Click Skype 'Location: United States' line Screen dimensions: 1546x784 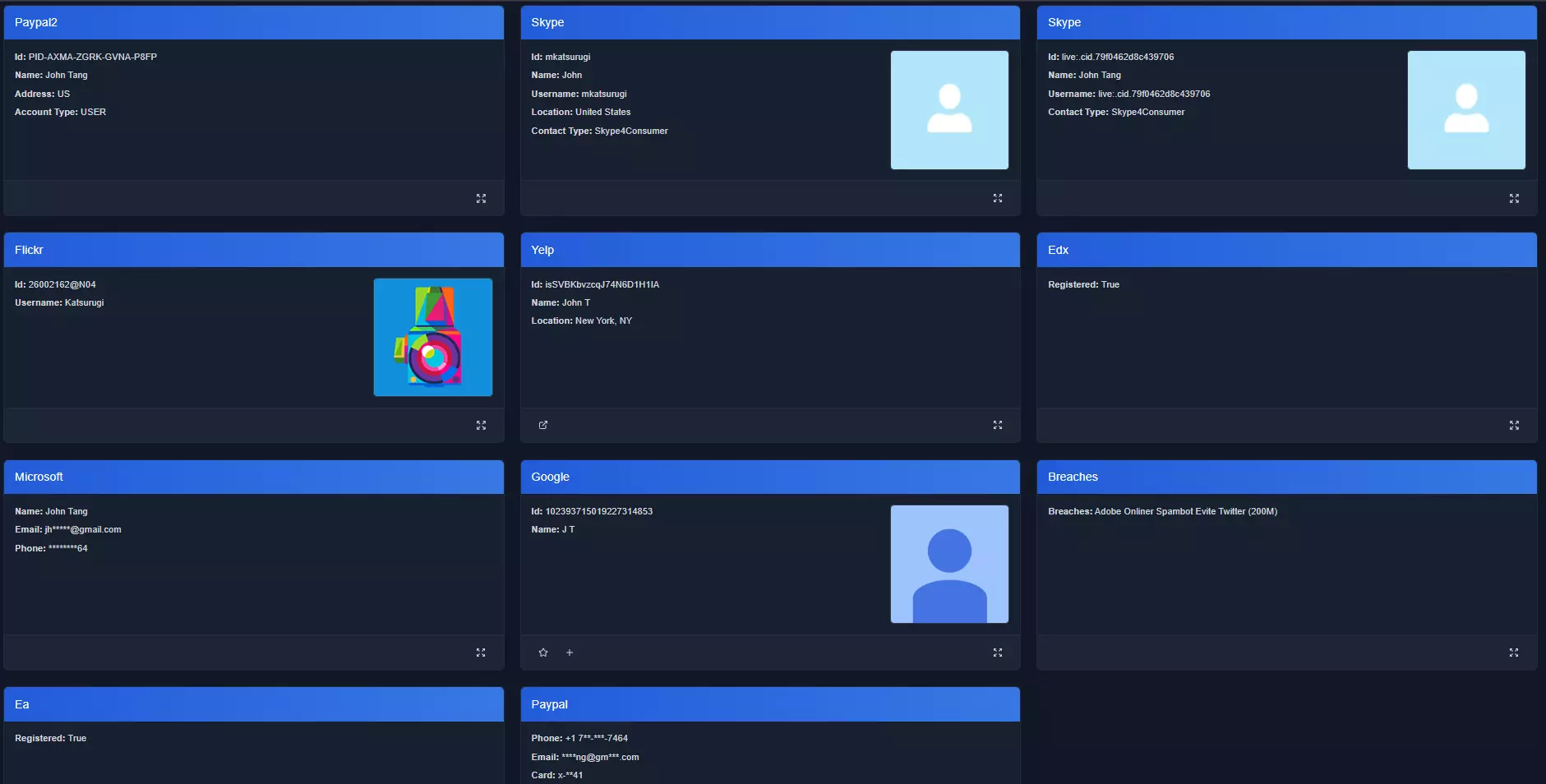581,112
